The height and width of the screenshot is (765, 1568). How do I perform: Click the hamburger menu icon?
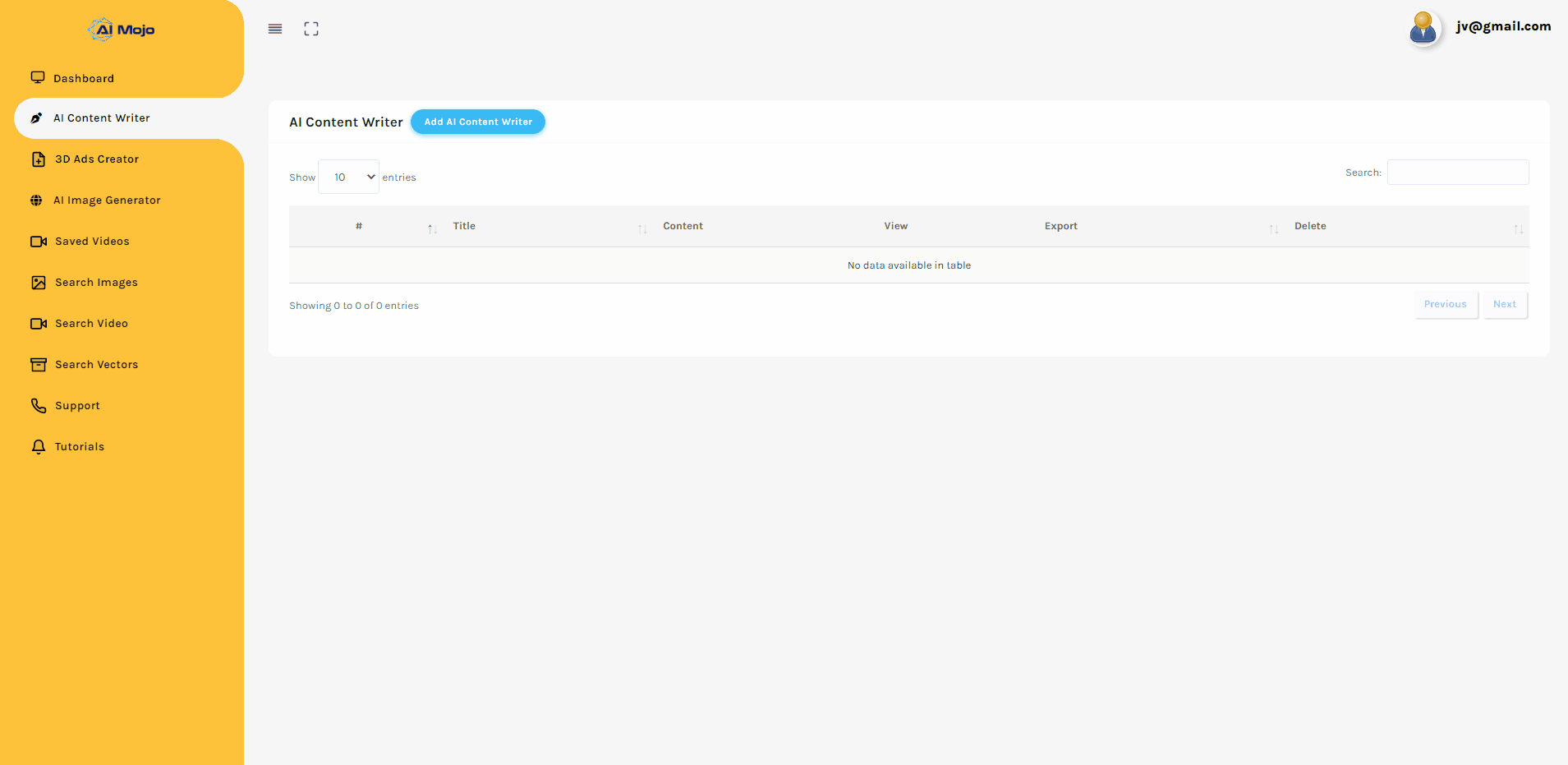(x=275, y=29)
